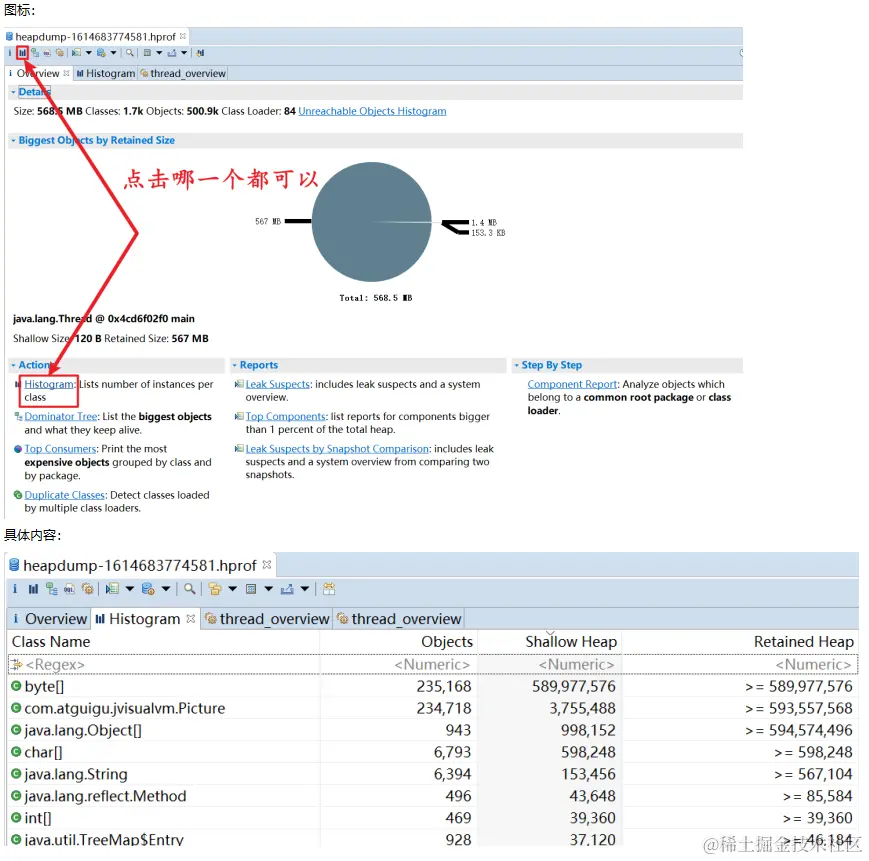Open Unreachable Objects Histogram link
The height and width of the screenshot is (861, 869).
click(372, 111)
